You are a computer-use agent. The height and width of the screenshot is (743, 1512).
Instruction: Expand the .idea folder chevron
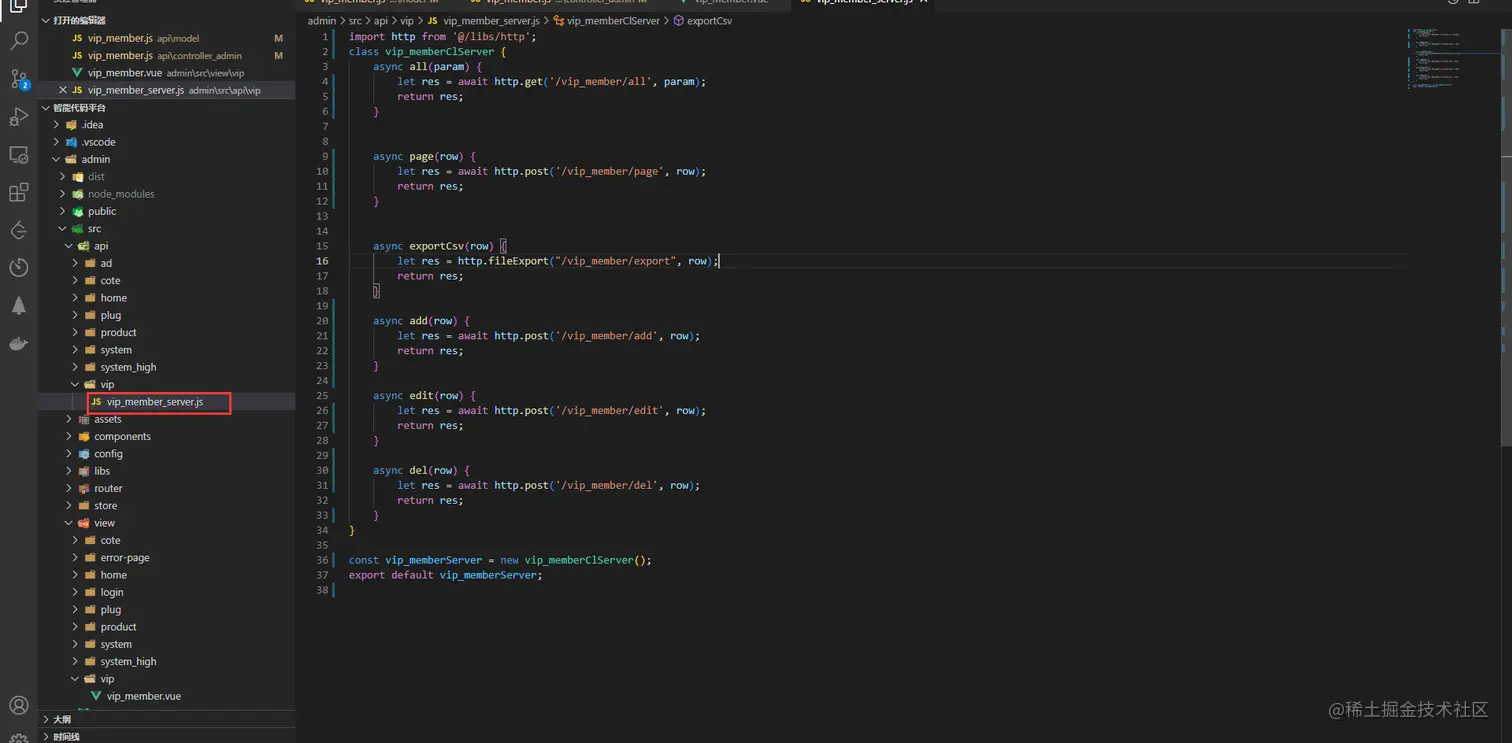pos(57,125)
